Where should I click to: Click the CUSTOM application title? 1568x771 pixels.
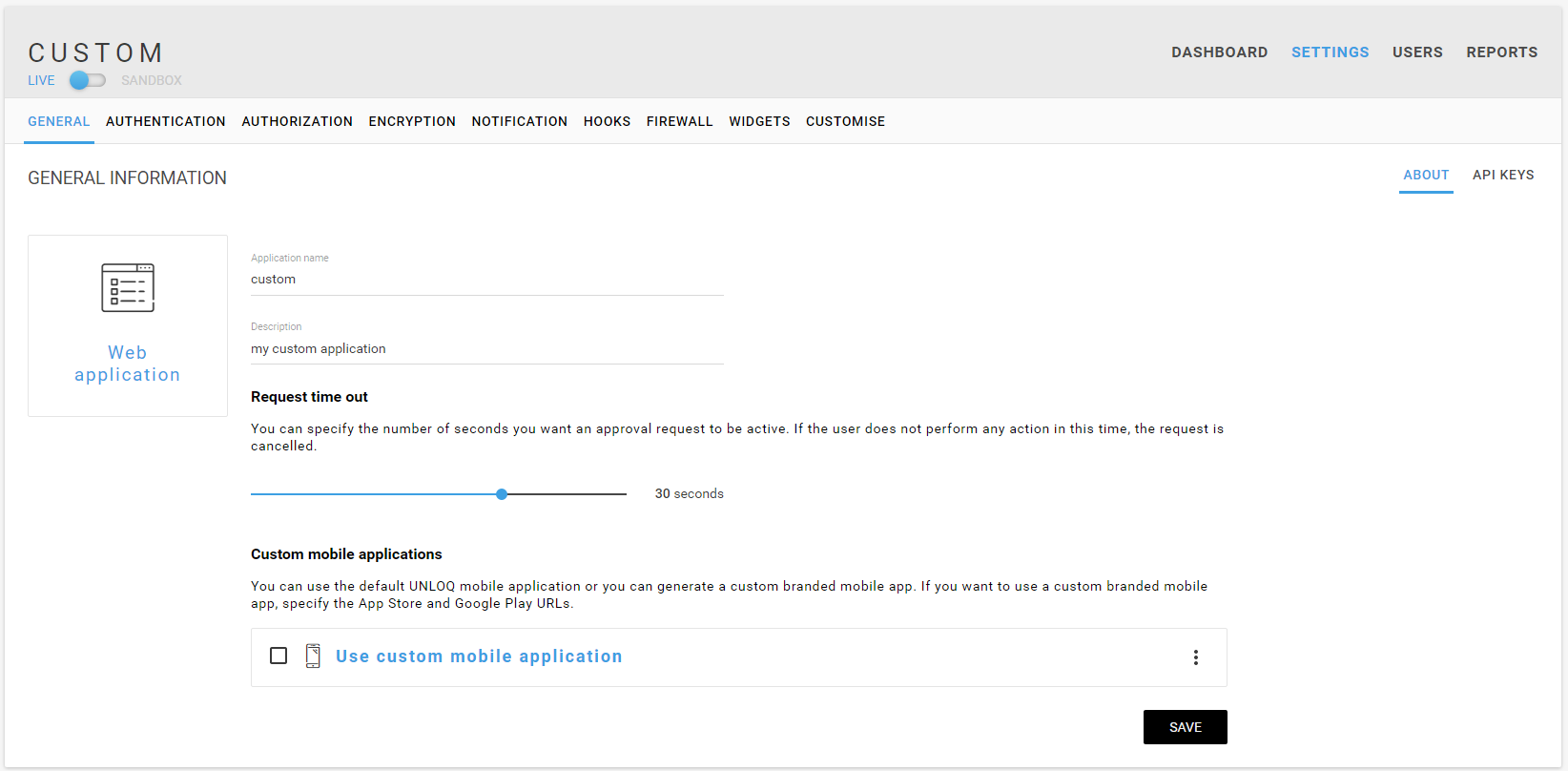[x=95, y=52]
